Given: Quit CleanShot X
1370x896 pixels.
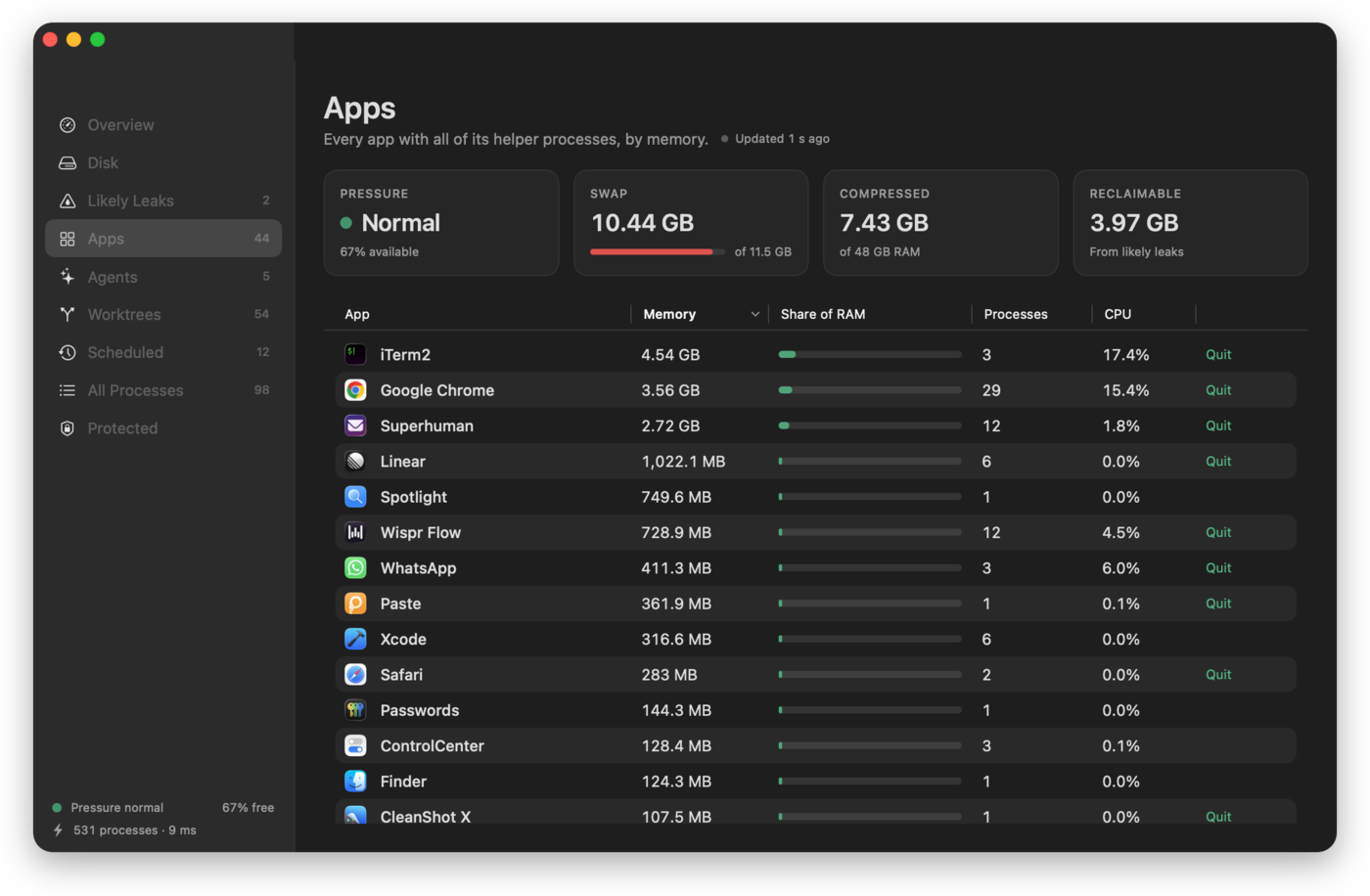Looking at the screenshot, I should (x=1218, y=817).
